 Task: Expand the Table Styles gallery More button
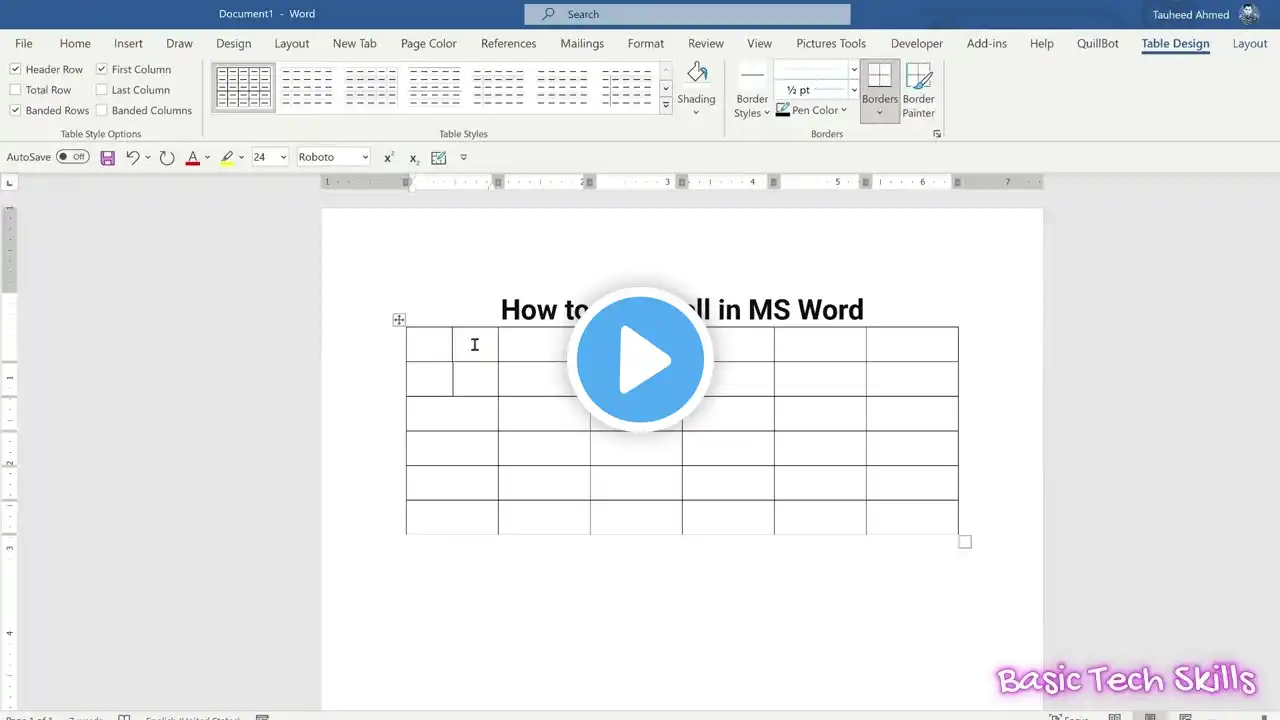tap(666, 105)
